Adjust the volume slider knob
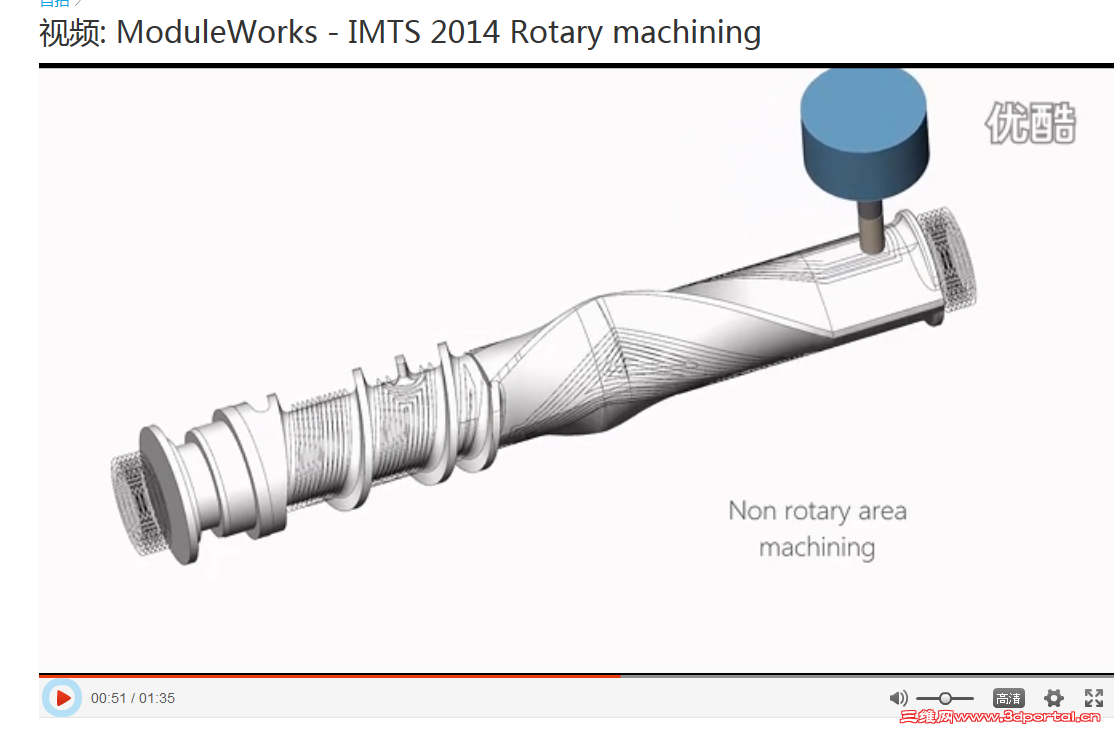1120x730 pixels. pos(945,698)
